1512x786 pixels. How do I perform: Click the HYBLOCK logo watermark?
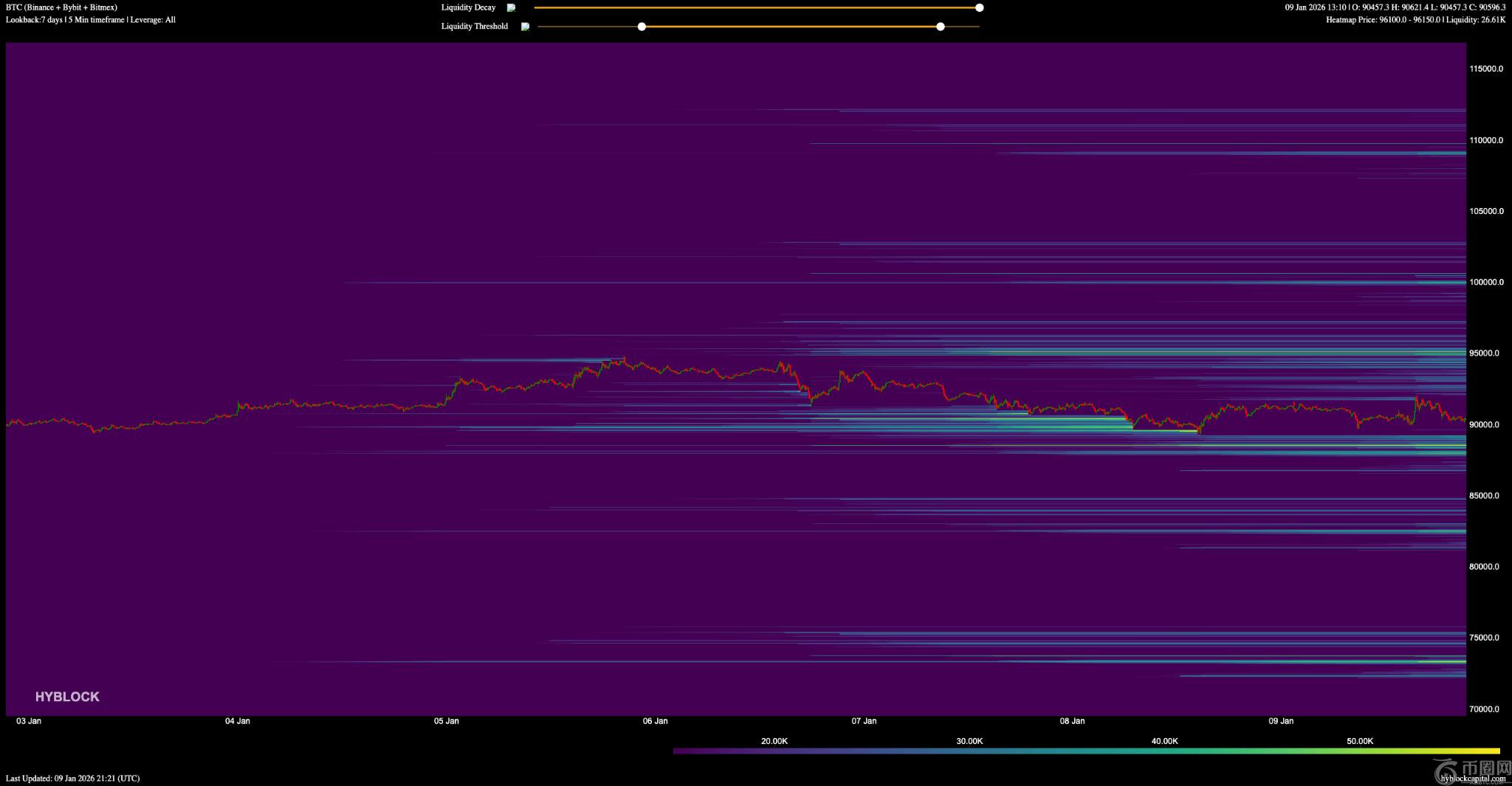(x=67, y=697)
